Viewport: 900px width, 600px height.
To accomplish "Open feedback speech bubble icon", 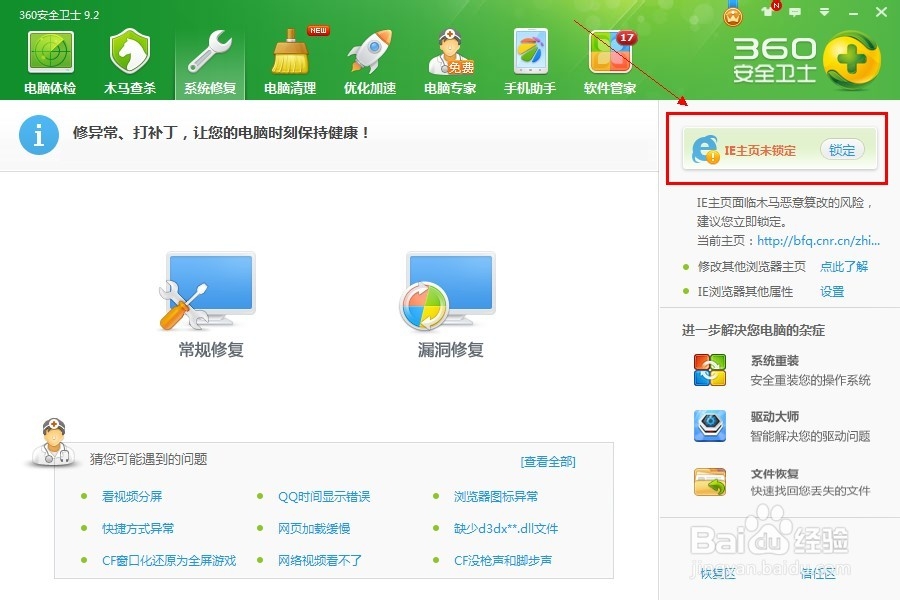I will coord(794,12).
